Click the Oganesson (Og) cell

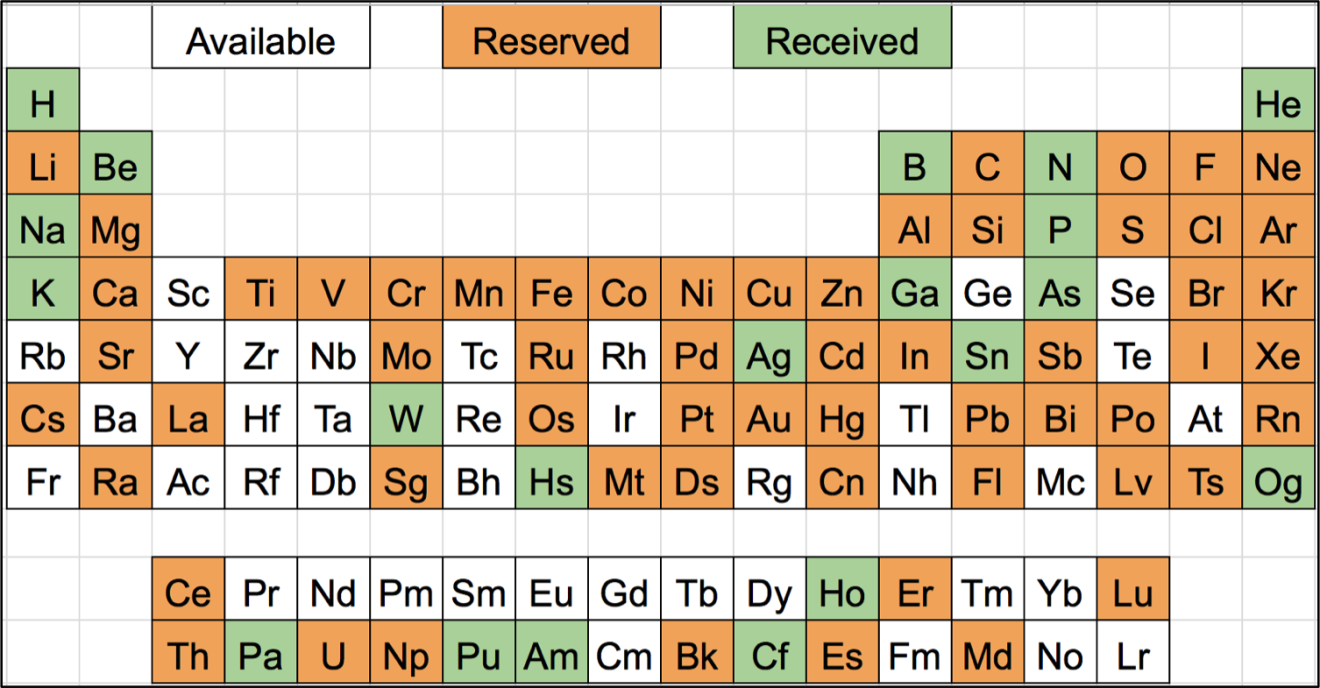click(x=1278, y=482)
